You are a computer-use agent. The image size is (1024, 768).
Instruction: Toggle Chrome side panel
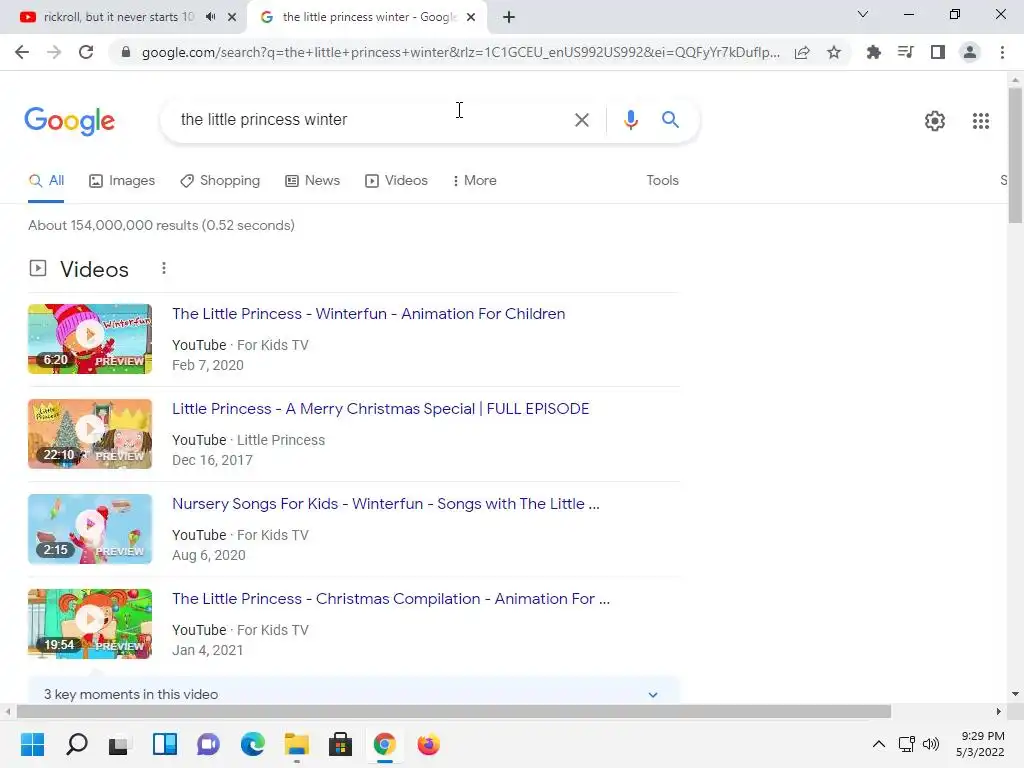pyautogui.click(x=938, y=52)
